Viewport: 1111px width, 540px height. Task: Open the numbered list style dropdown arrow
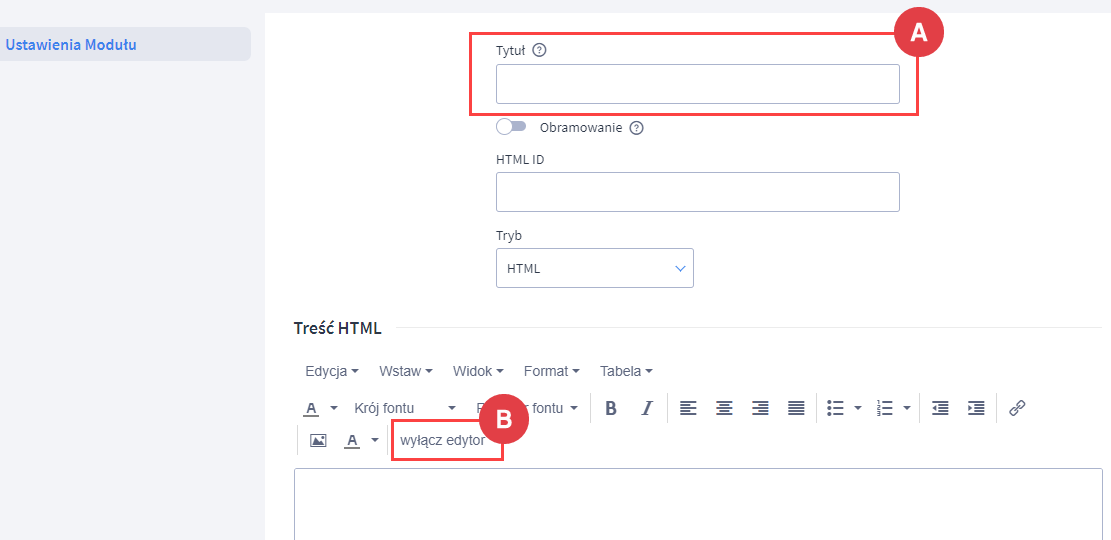[x=907, y=408]
